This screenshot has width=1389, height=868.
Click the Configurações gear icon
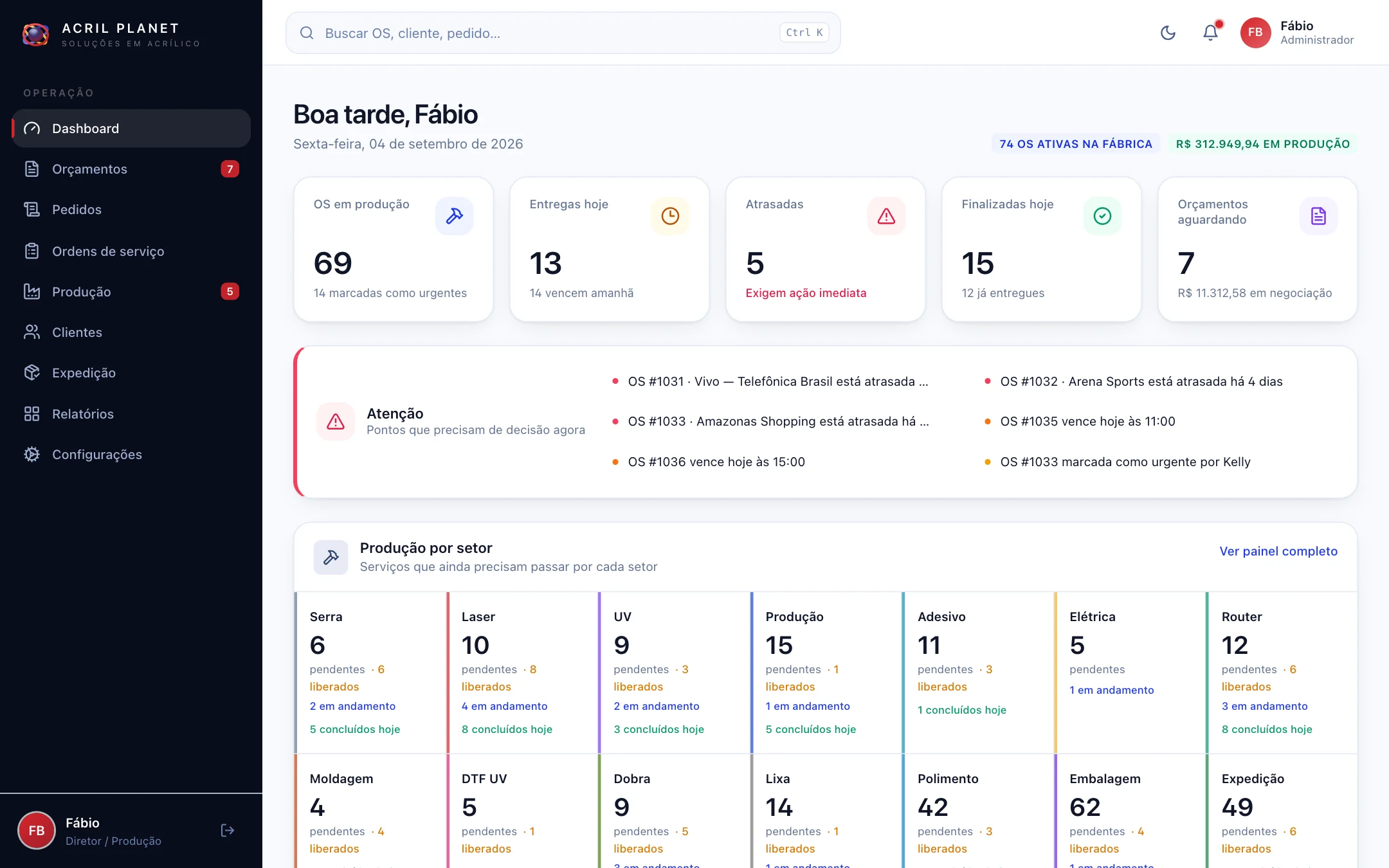pyautogui.click(x=32, y=454)
